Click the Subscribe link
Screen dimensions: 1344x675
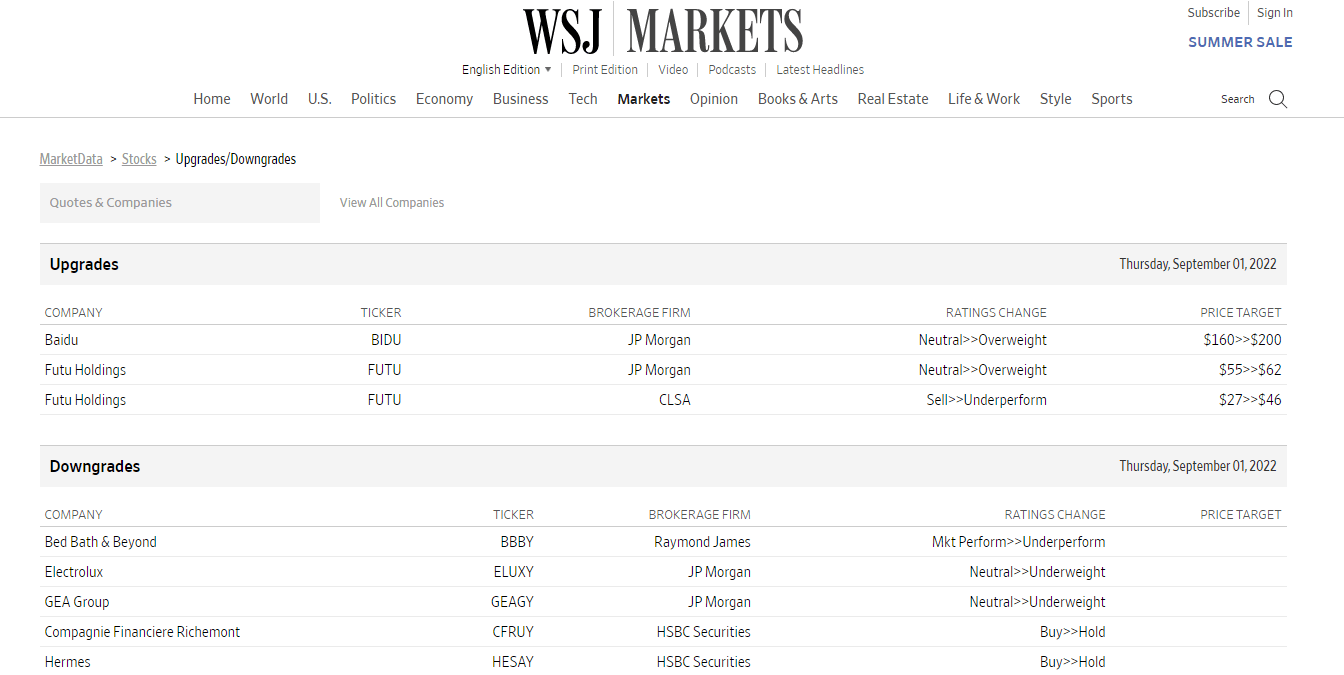(x=1214, y=13)
